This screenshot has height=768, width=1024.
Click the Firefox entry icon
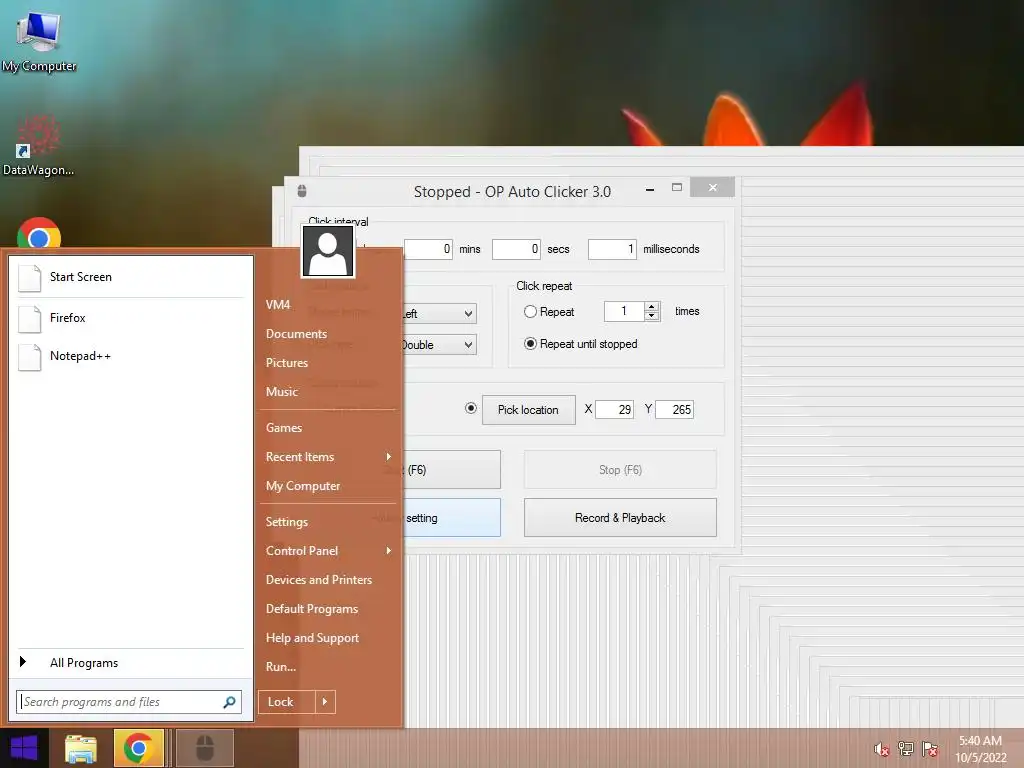[x=29, y=318]
